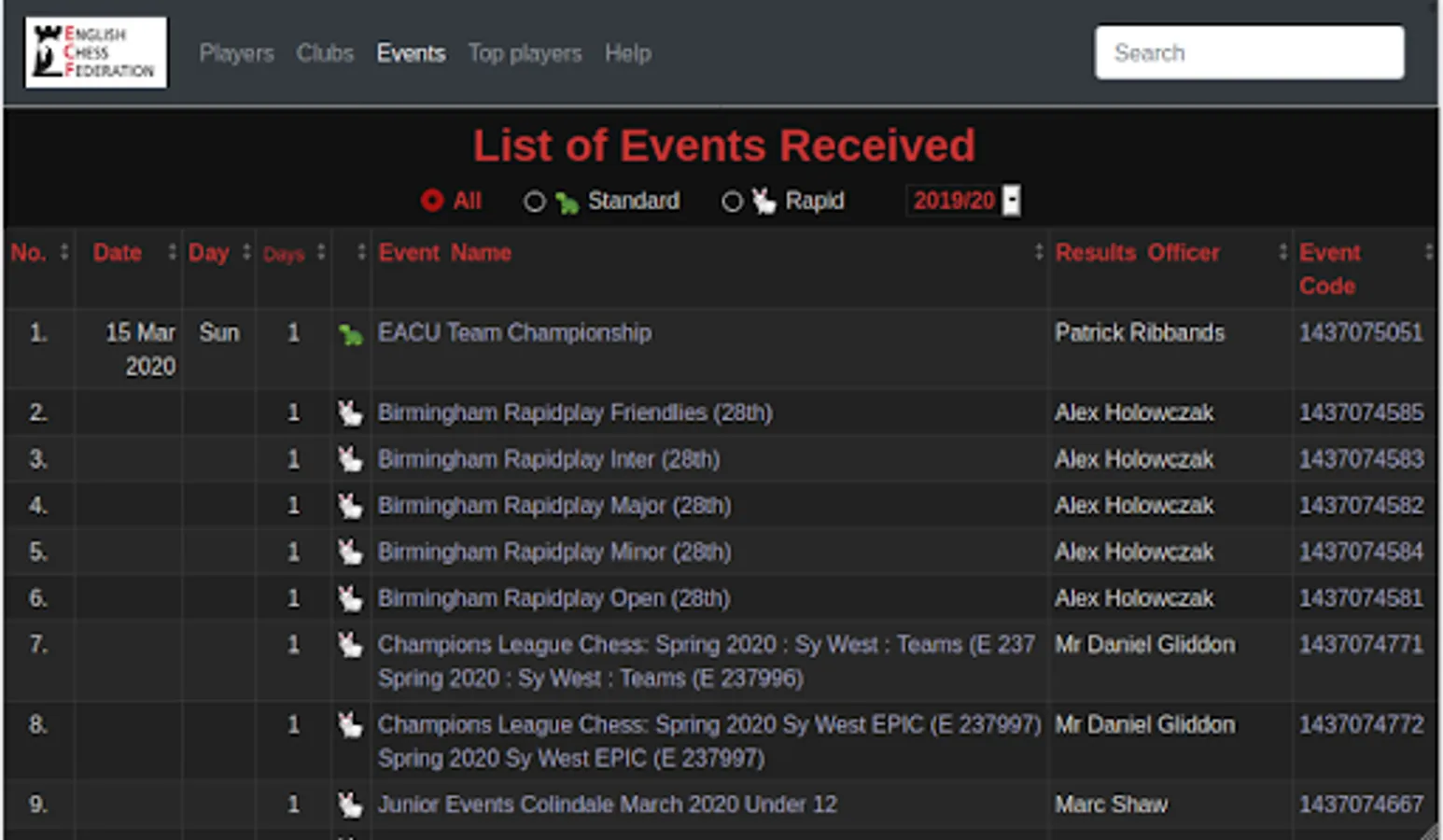Screen dimensions: 1443x840
Task: Click event code 1437074584
Action: (1361, 552)
